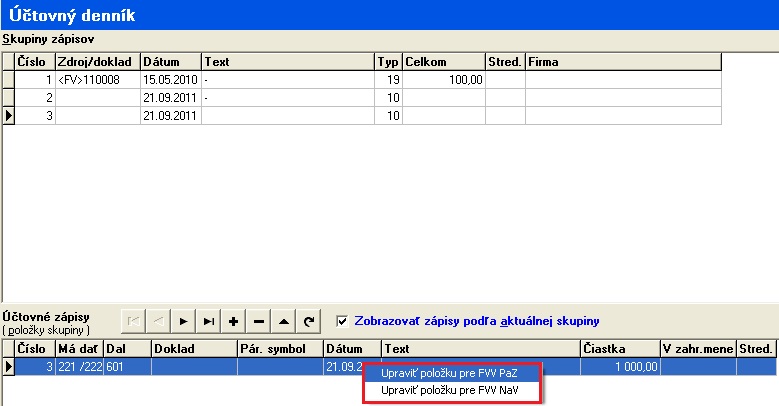
Task: Click the 'Celkom' column header
Action: point(443,62)
